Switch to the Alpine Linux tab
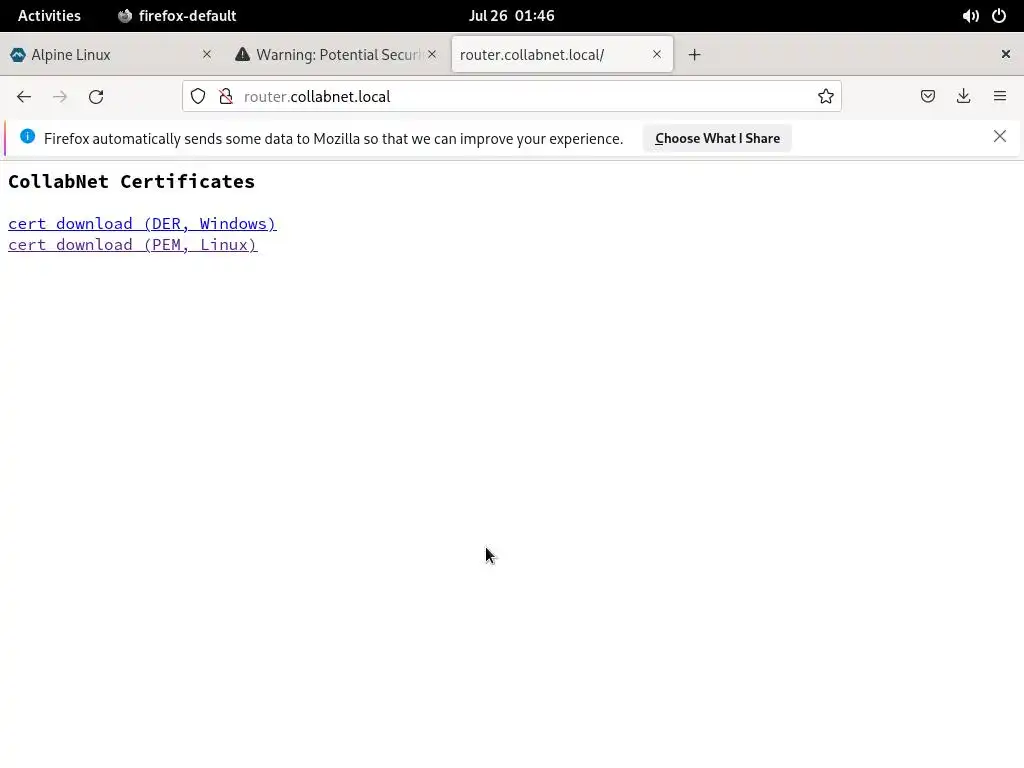This screenshot has height=768, width=1024. (112, 55)
